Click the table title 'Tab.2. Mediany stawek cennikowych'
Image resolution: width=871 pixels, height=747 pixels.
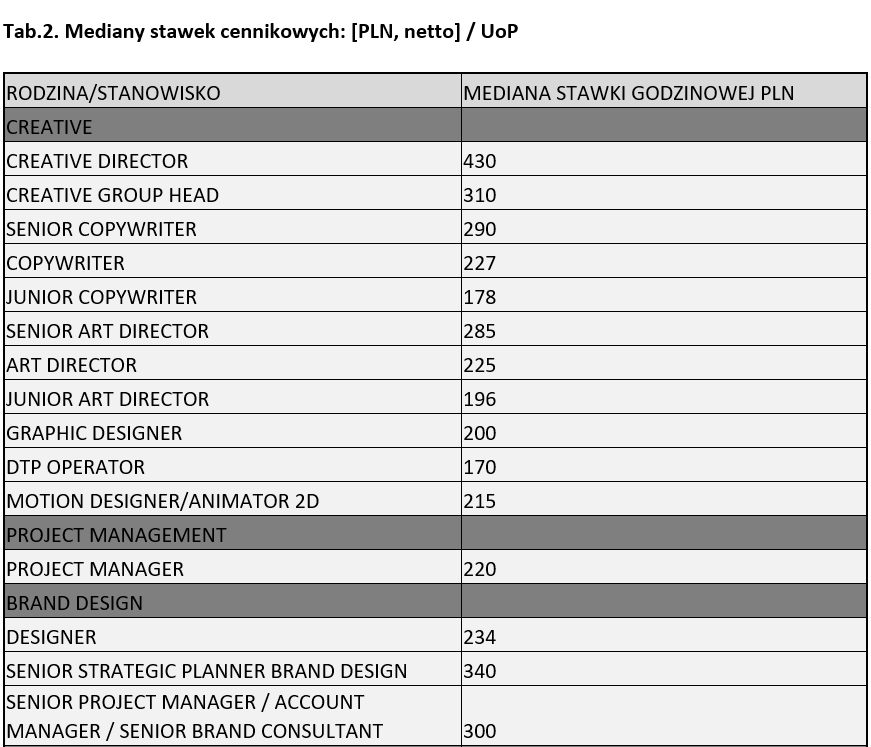(260, 31)
